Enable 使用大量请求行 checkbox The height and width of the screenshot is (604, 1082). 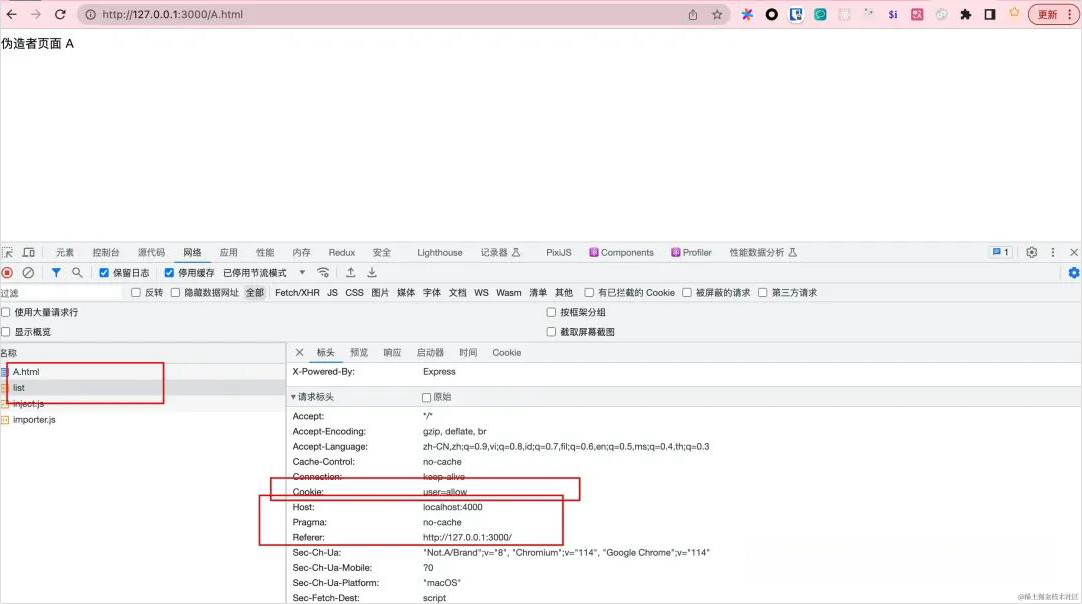point(6,312)
